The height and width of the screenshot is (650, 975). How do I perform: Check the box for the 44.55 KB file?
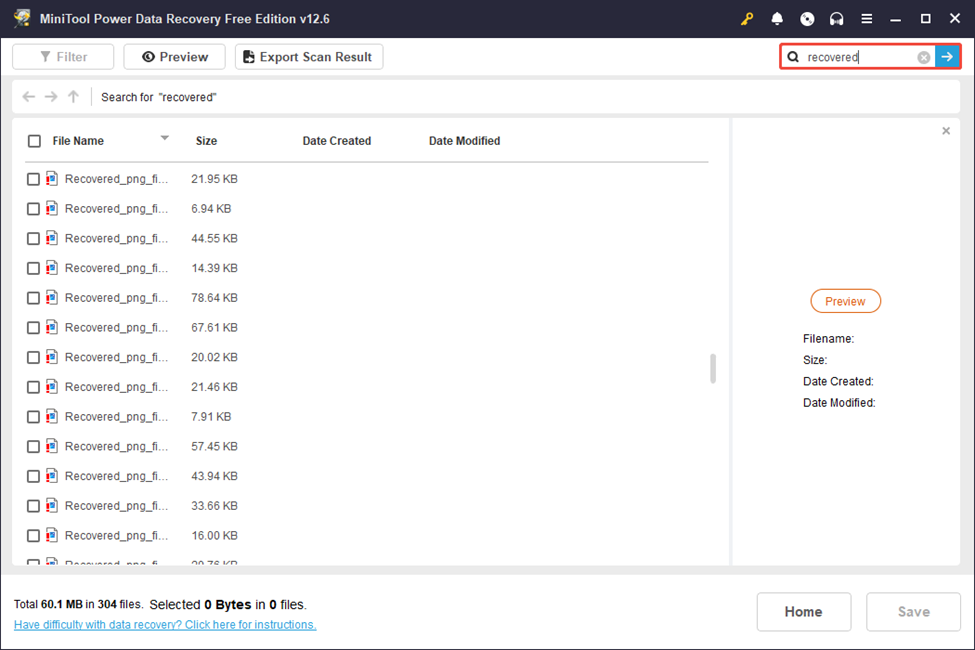pos(34,239)
